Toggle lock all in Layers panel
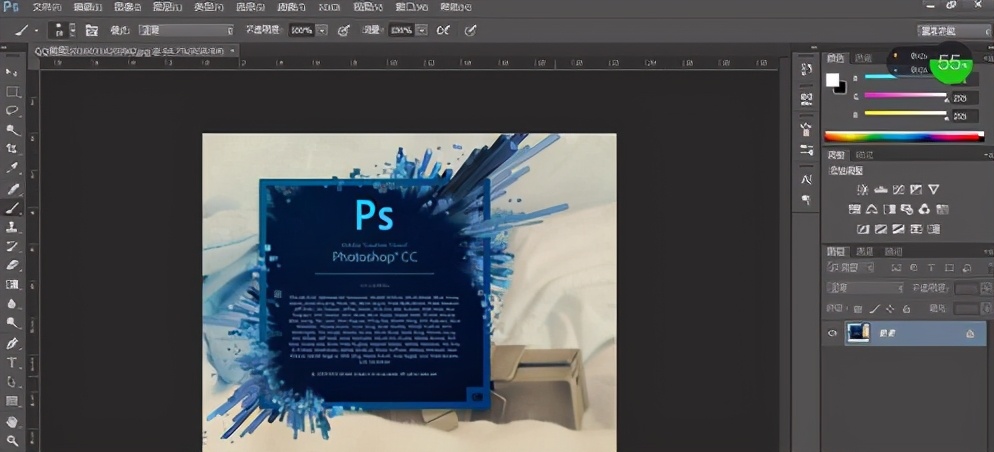This screenshot has width=994, height=452. click(906, 309)
